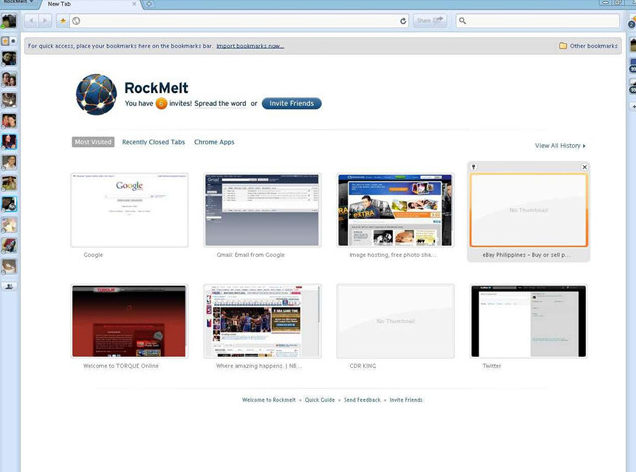Switch to Chrome Apps tab
Screen dimensions: 636x472
(x=214, y=142)
